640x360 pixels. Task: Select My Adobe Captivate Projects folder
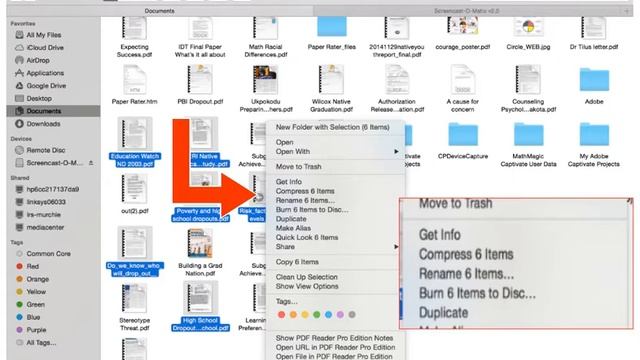tap(594, 135)
